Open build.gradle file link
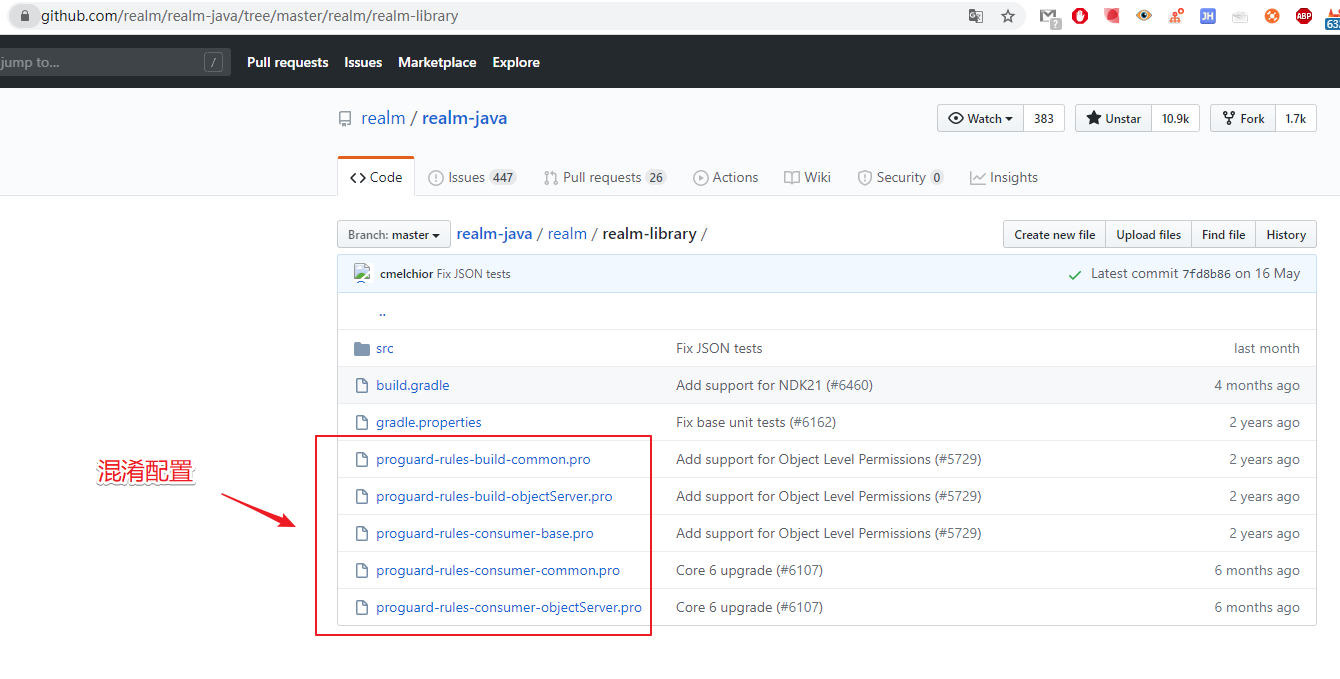Screen dimensions: 1340x679 pyautogui.click(x=412, y=386)
